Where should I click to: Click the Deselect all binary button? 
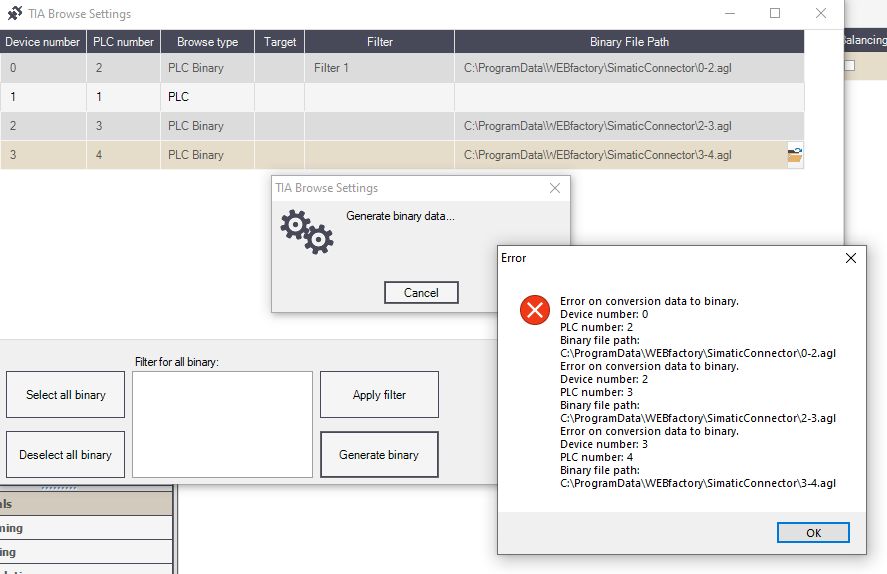click(x=66, y=455)
